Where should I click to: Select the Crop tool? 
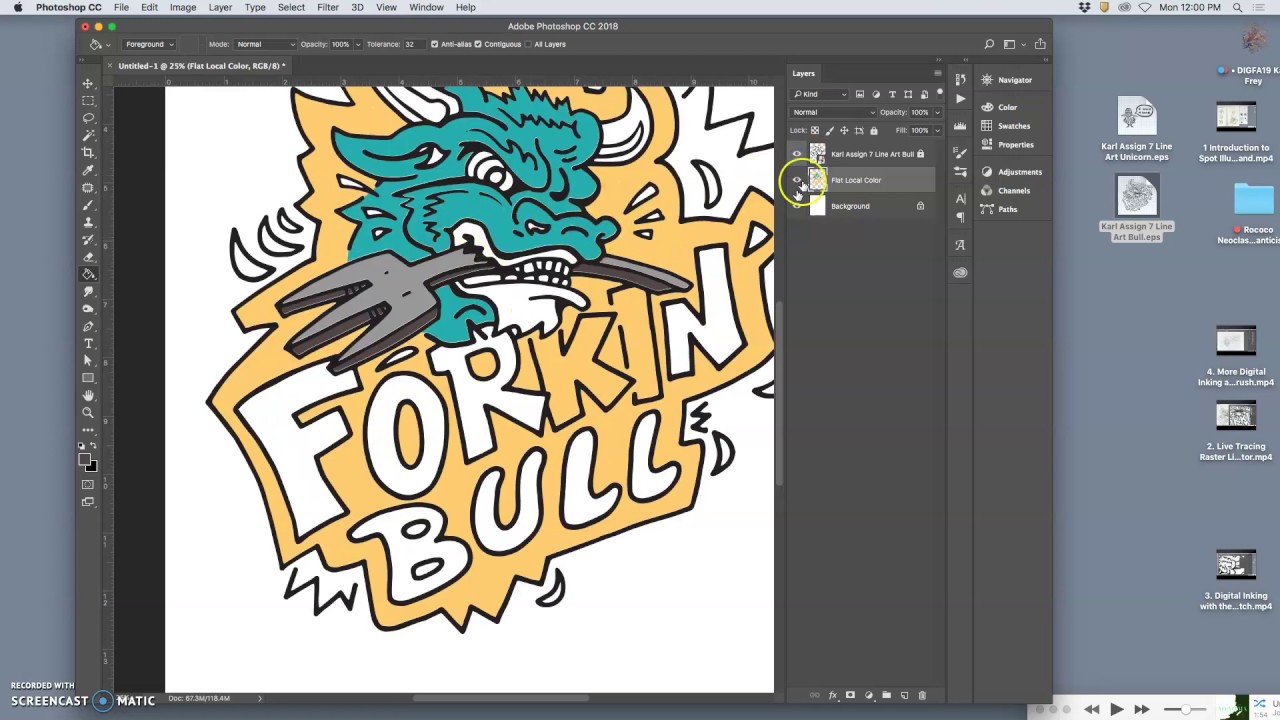coord(88,152)
